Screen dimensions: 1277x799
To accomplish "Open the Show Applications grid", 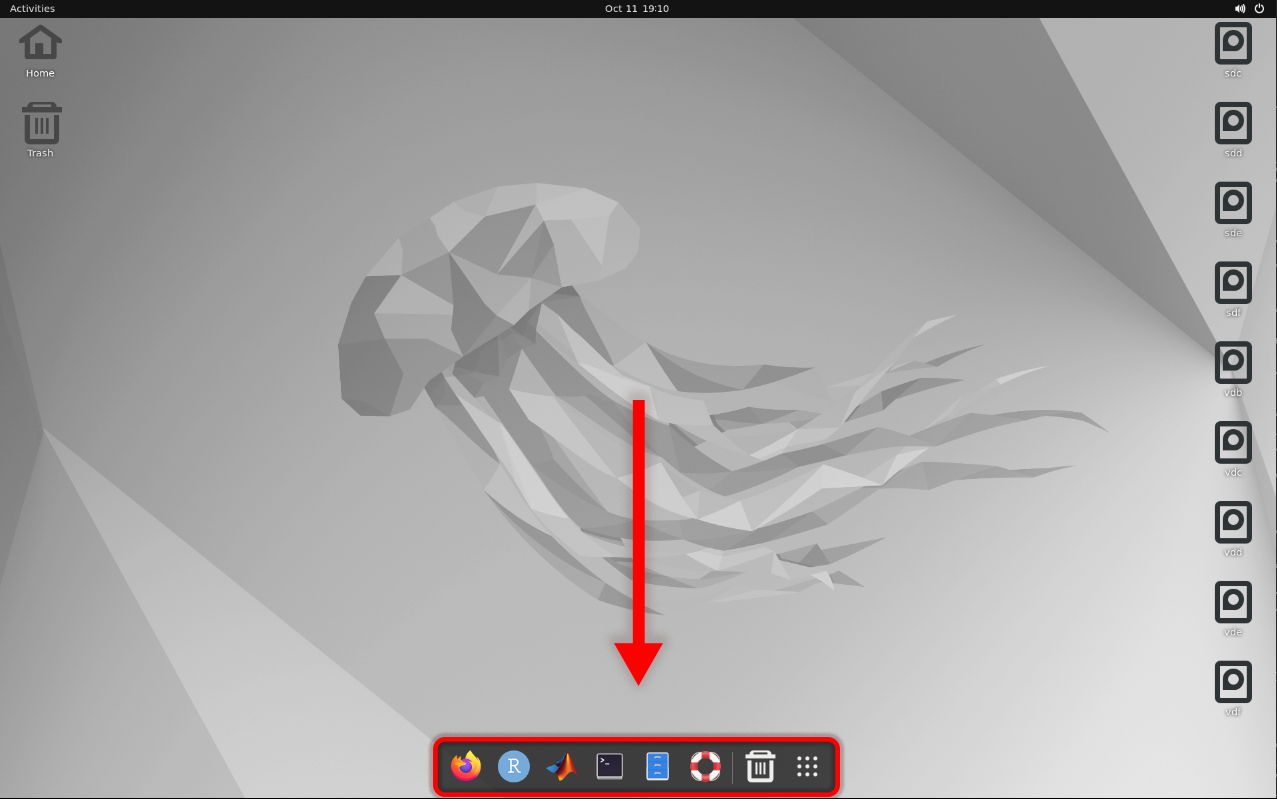I will (807, 767).
